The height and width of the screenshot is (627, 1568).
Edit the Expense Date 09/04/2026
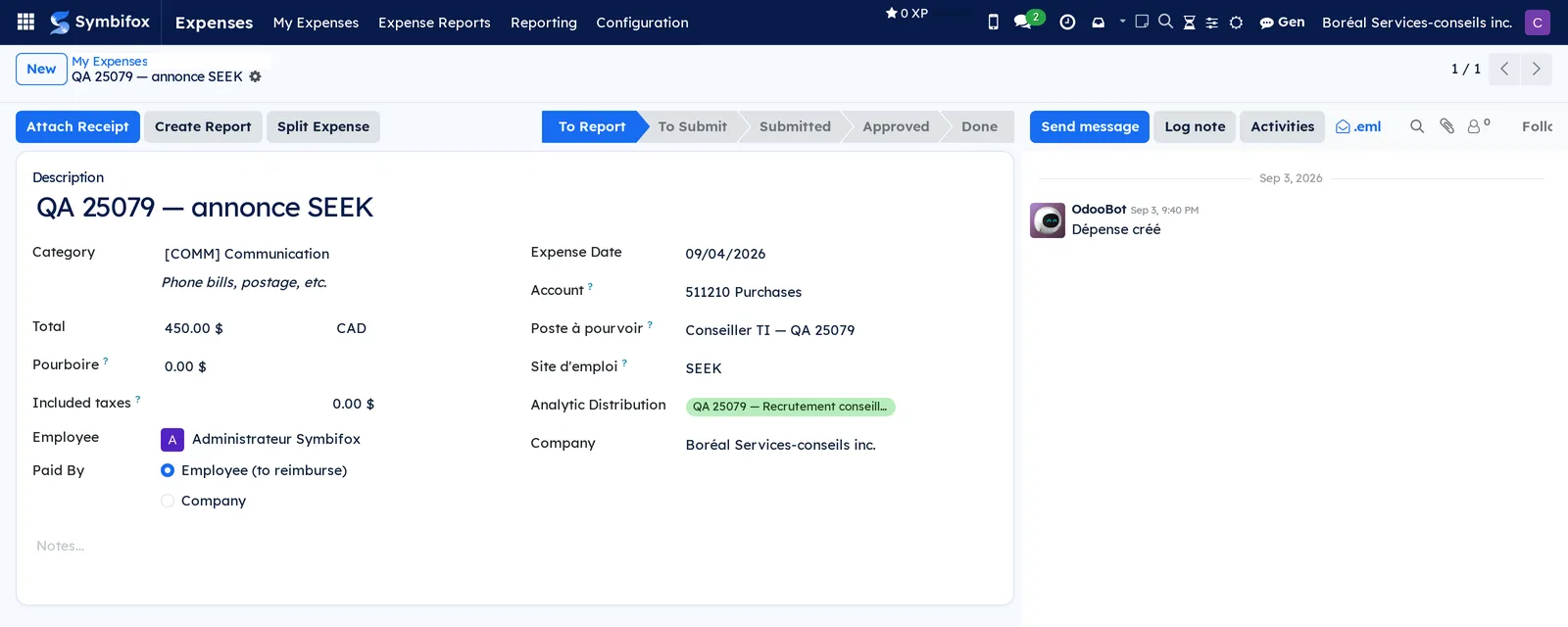coord(840,254)
